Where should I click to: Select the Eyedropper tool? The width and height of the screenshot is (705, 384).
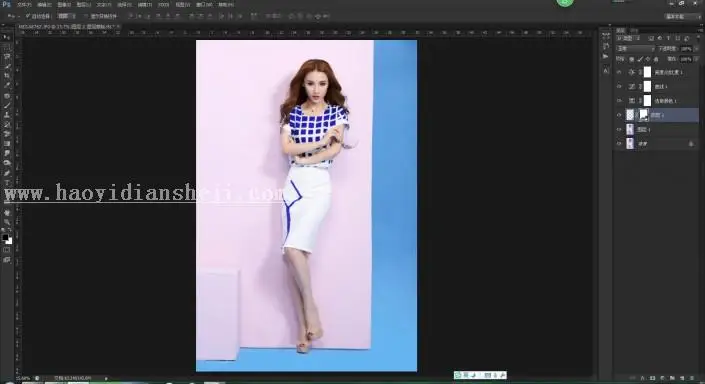[7, 85]
